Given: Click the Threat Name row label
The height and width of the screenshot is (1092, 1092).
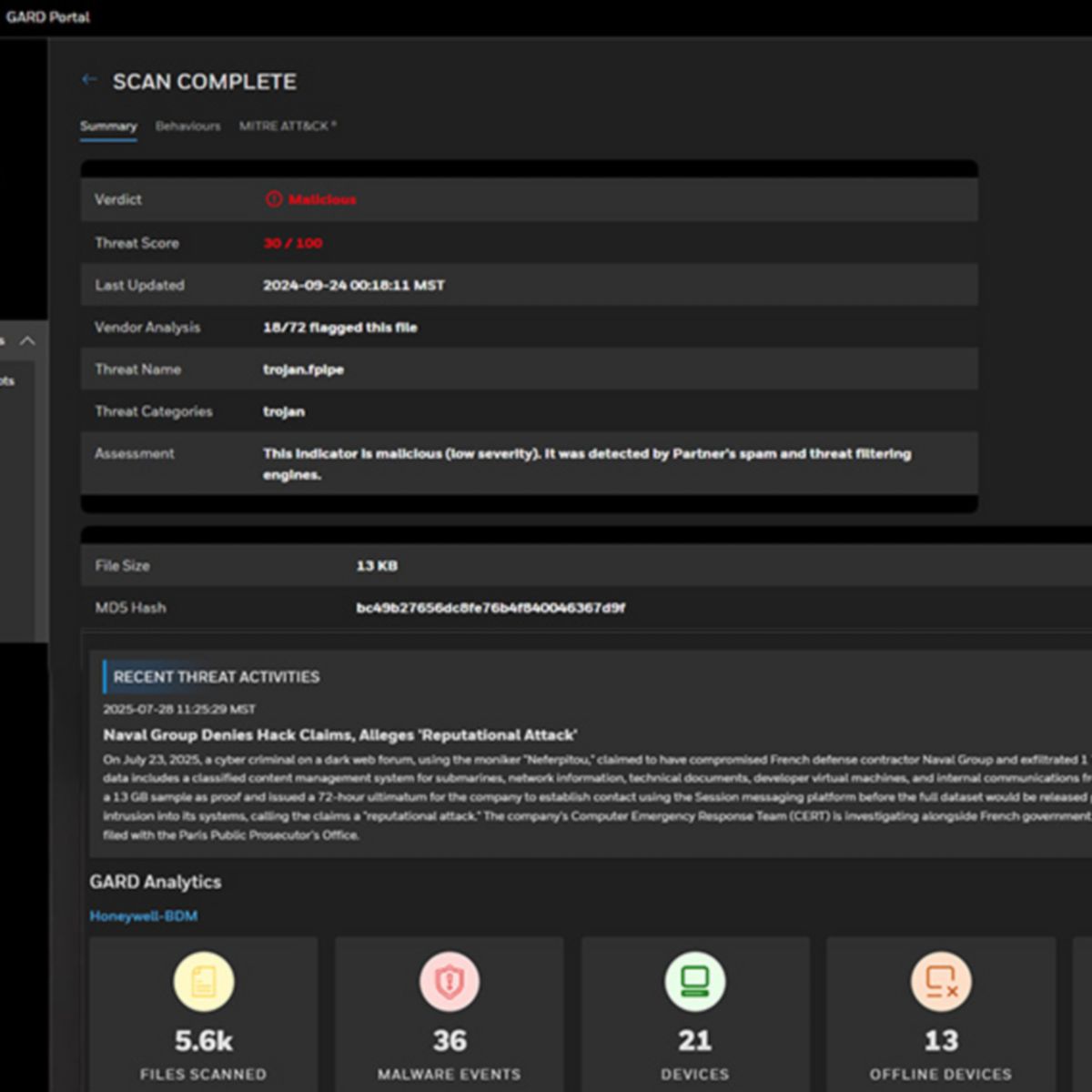Looking at the screenshot, I should click(x=137, y=369).
